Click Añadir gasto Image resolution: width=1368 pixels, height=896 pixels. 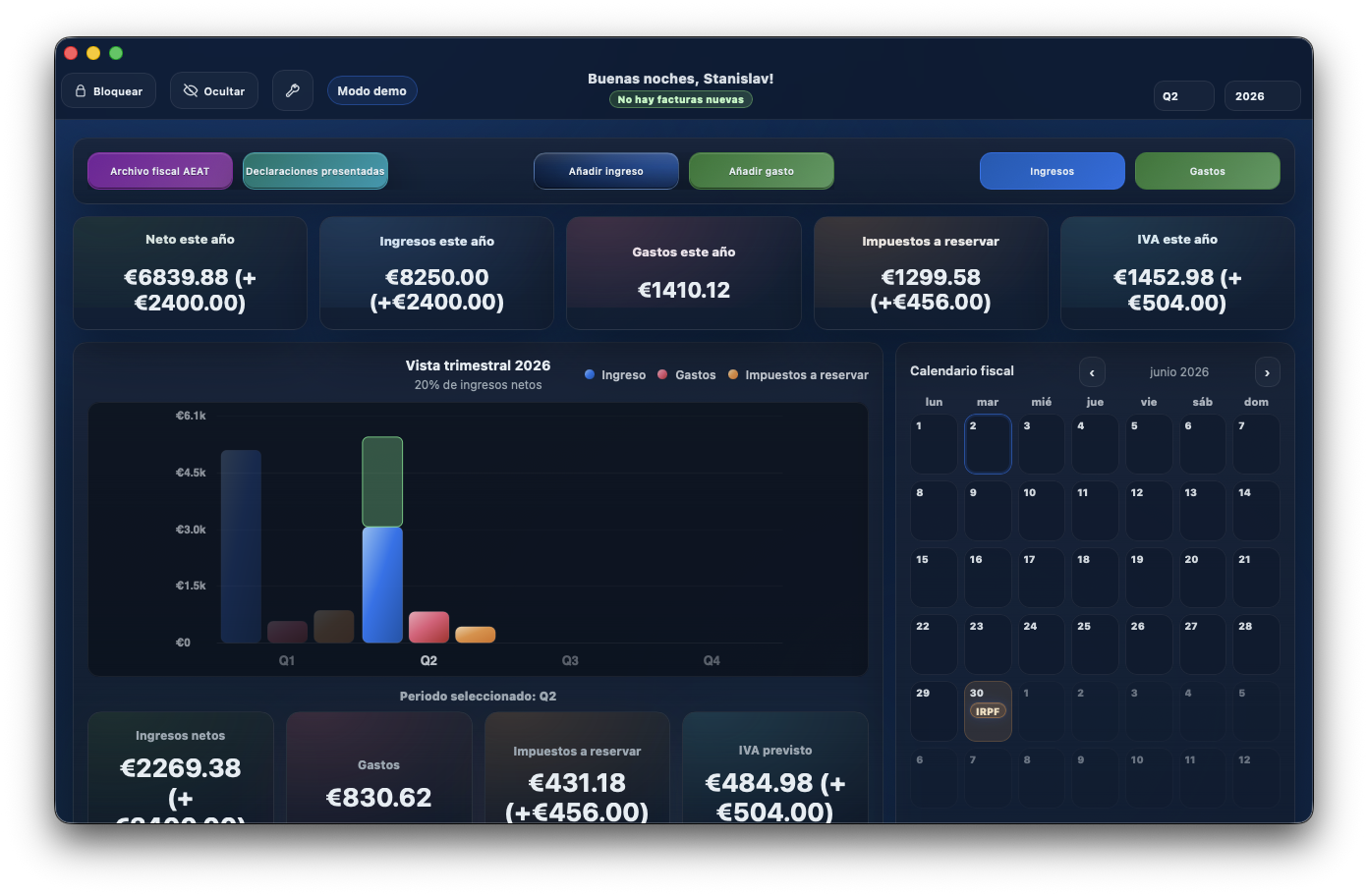762,171
